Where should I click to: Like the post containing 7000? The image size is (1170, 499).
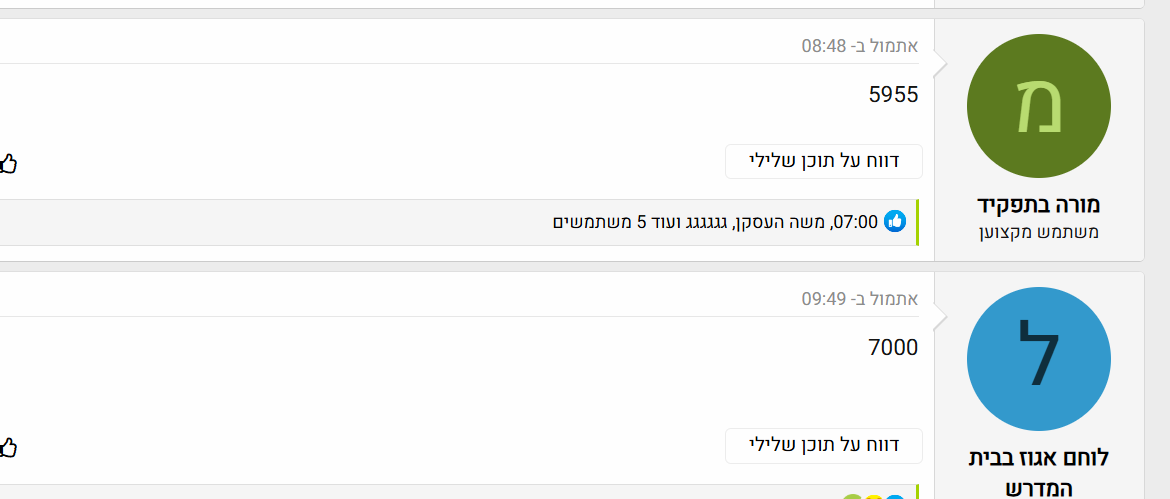(8, 446)
